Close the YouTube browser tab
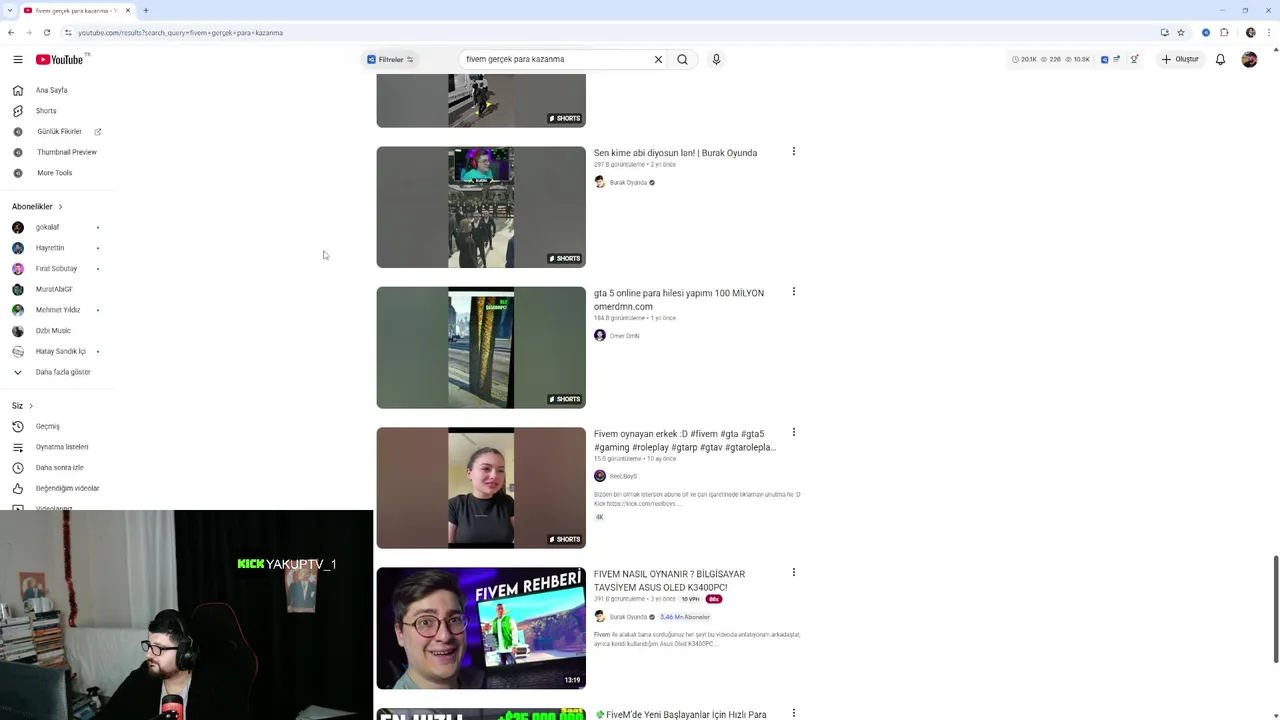 128,11
